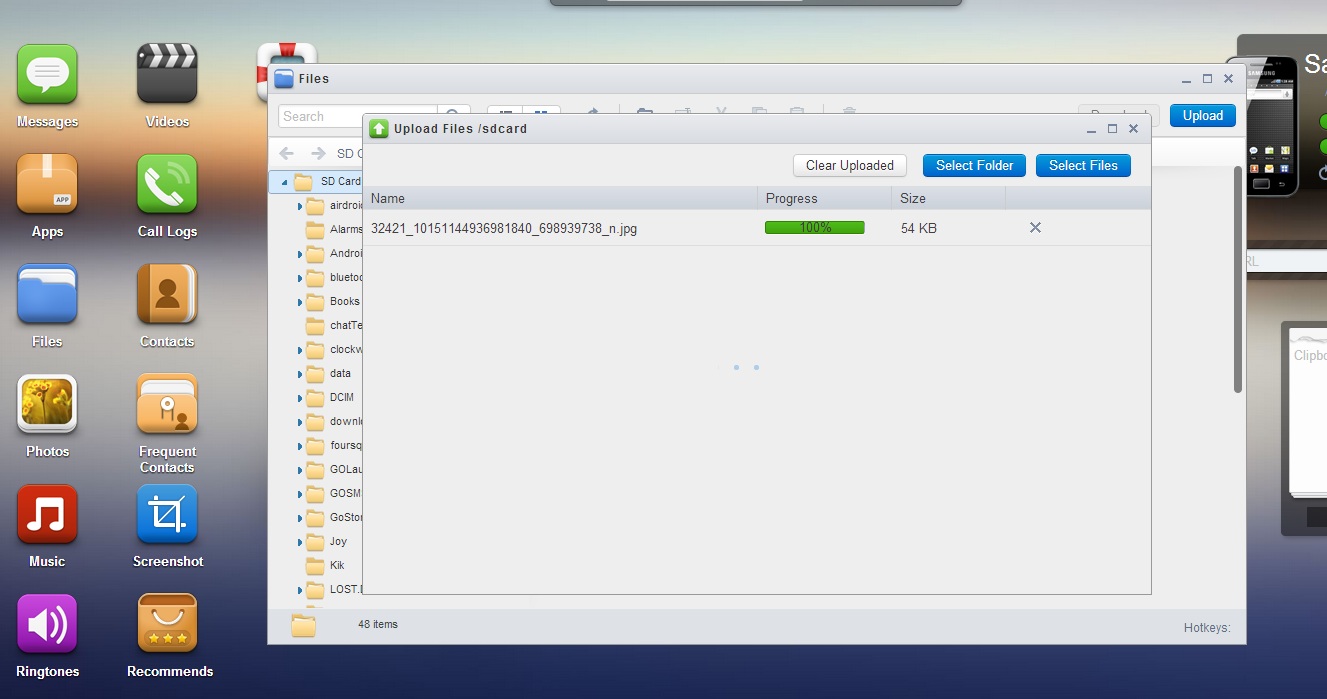The height and width of the screenshot is (699, 1327).
Task: Open the Ringtones app icon
Action: click(47, 625)
